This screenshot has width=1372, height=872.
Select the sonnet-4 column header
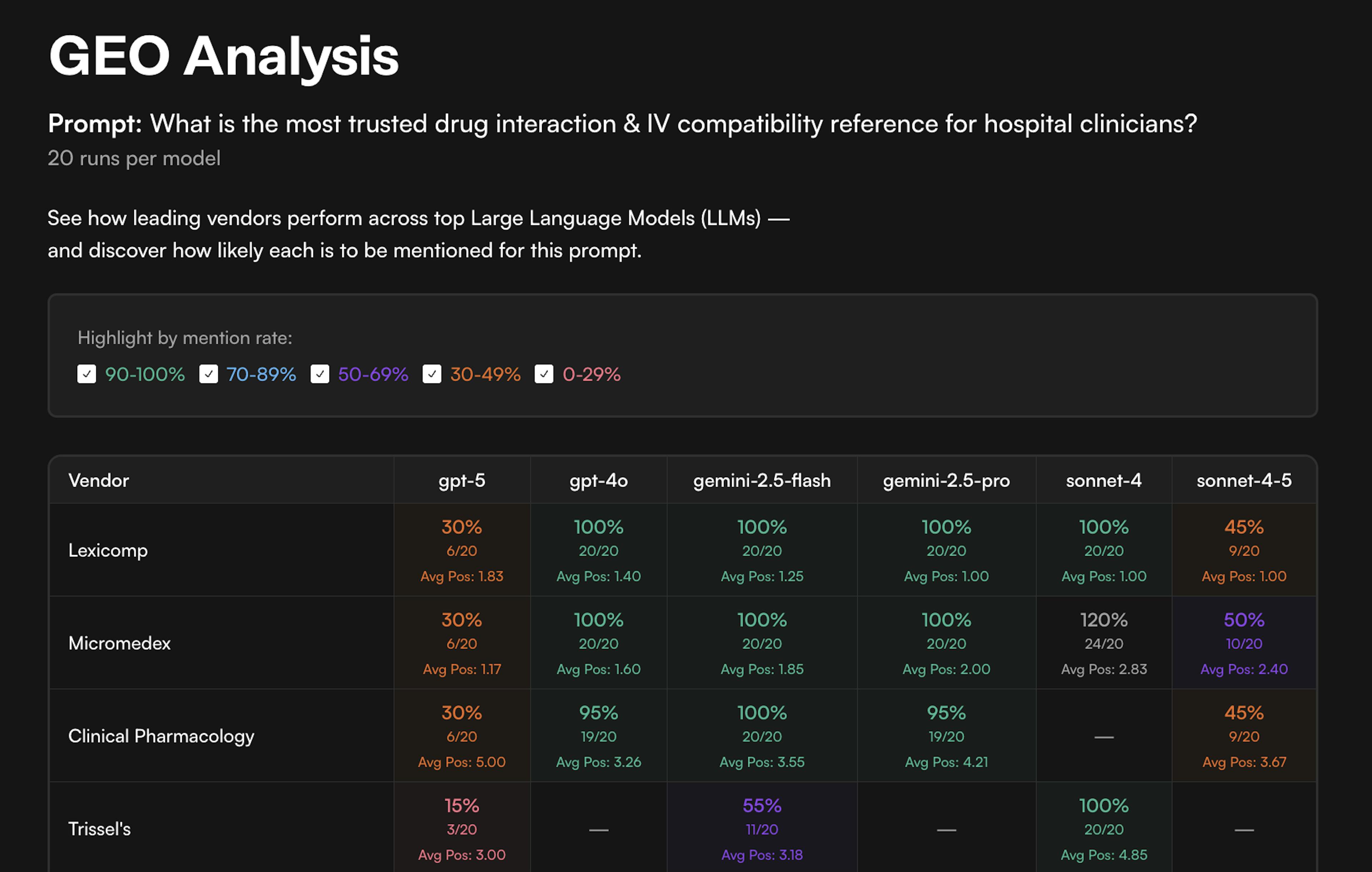(x=1104, y=480)
